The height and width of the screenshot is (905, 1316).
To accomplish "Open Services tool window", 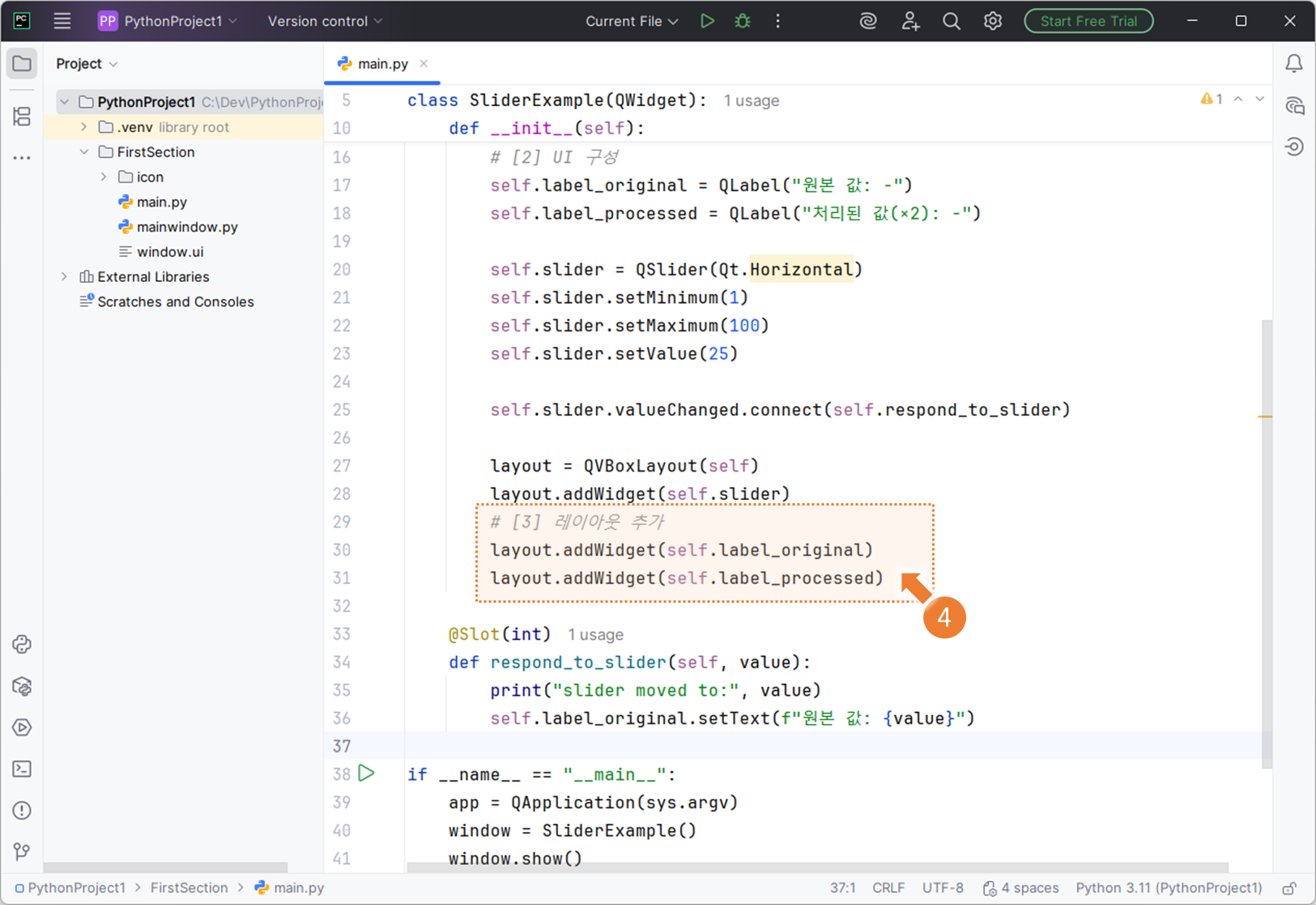I will [22, 728].
